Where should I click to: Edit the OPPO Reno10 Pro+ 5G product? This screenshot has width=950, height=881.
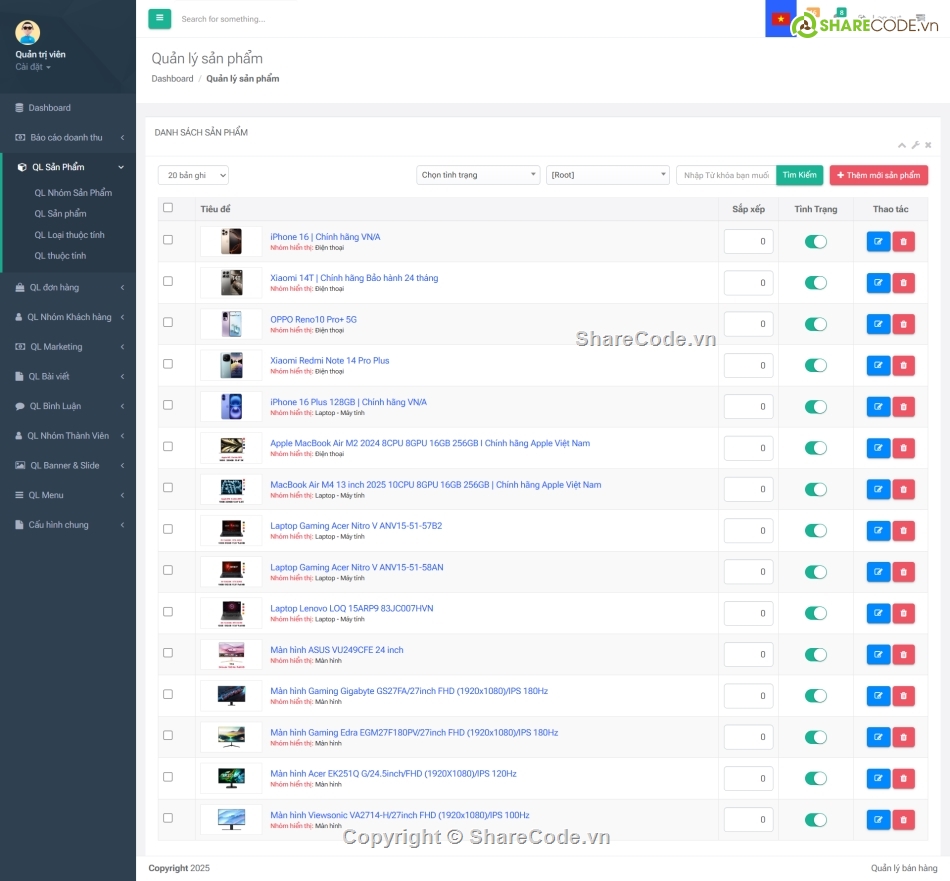pos(878,324)
